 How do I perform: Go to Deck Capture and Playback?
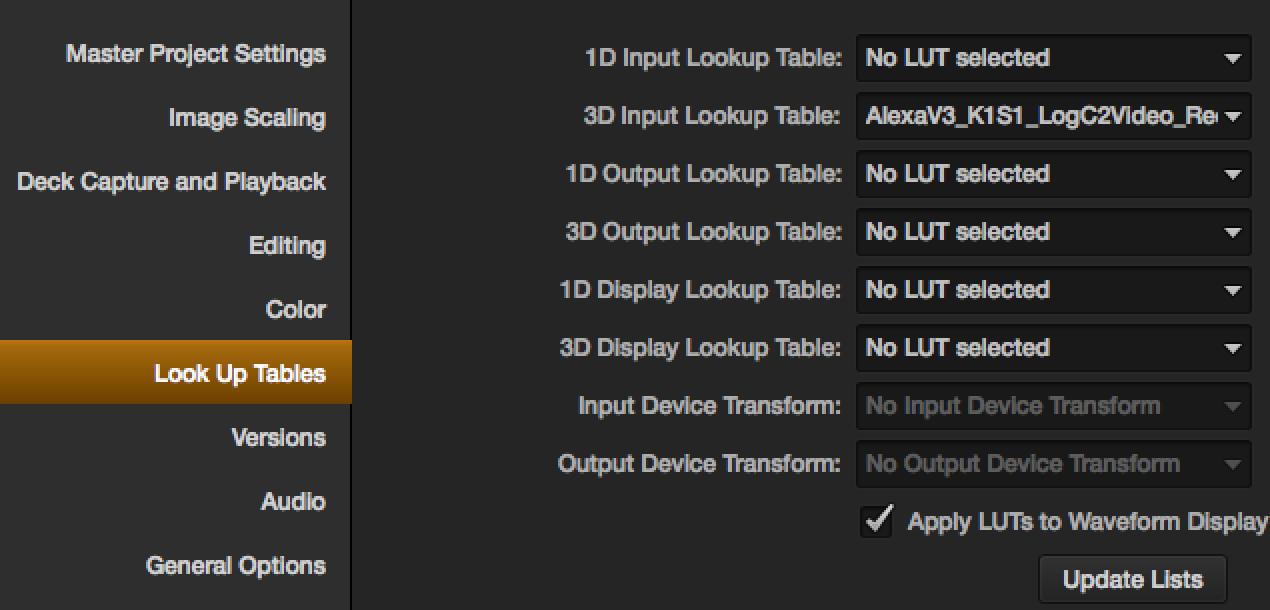coord(171,182)
